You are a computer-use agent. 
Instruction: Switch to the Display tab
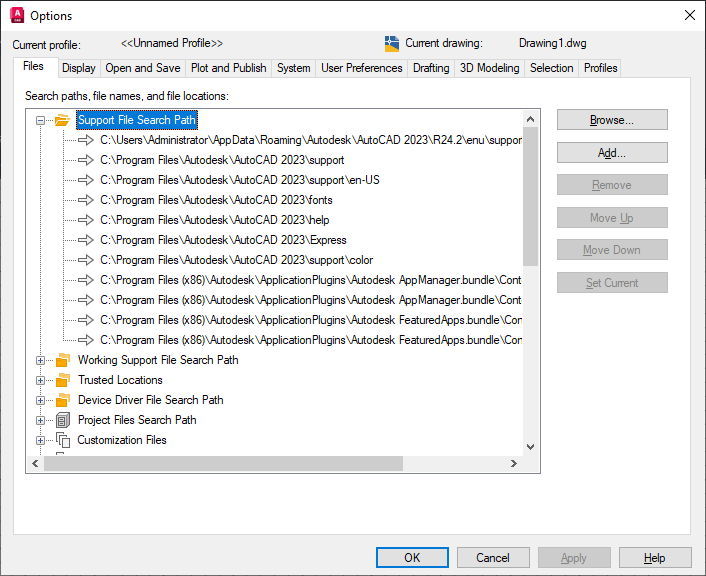pos(79,68)
